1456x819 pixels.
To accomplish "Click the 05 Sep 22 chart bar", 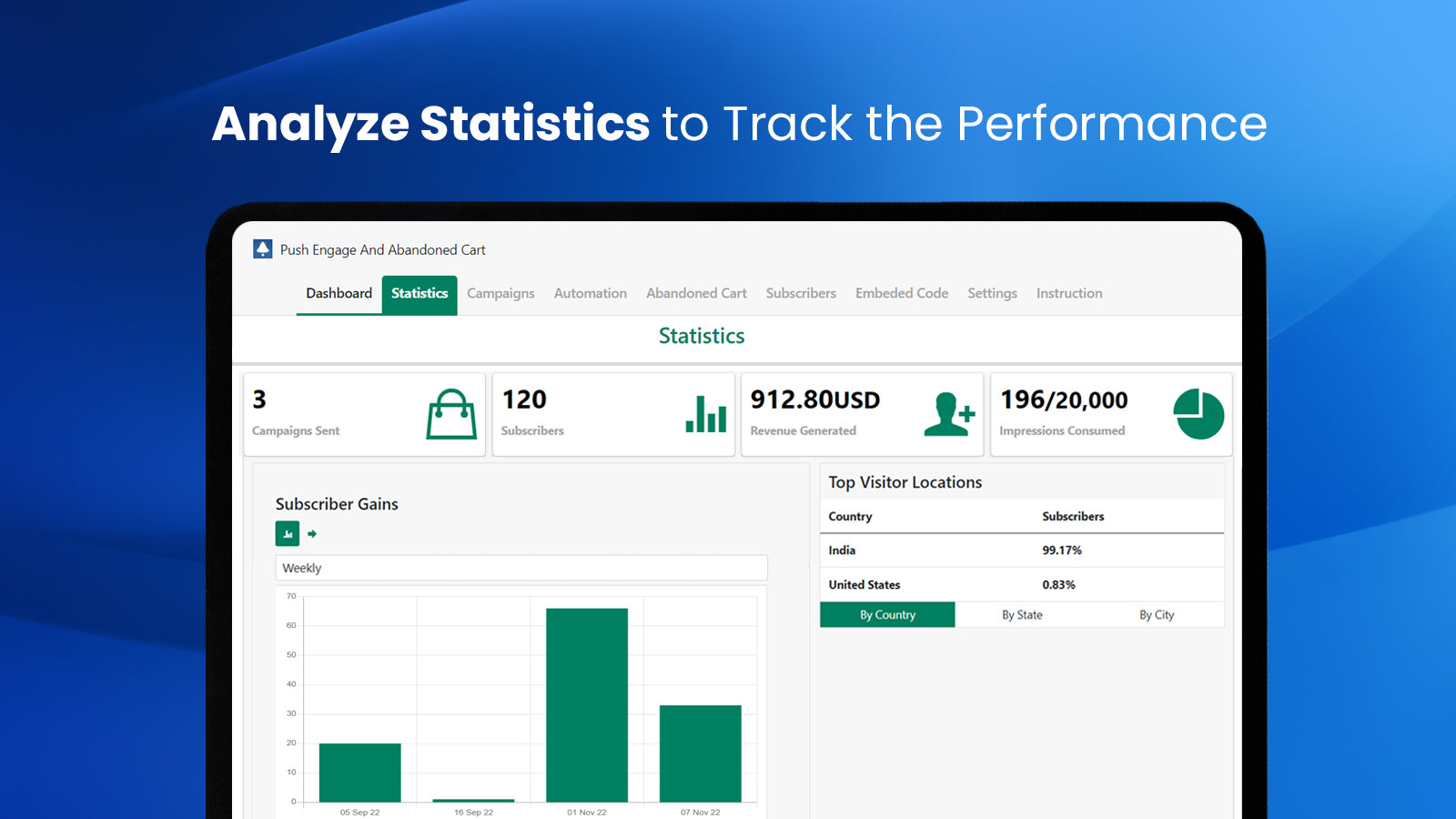I will click(360, 773).
